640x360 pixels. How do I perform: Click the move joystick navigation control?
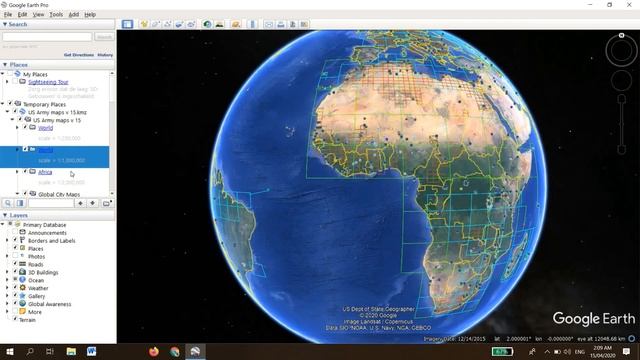coord(621,80)
